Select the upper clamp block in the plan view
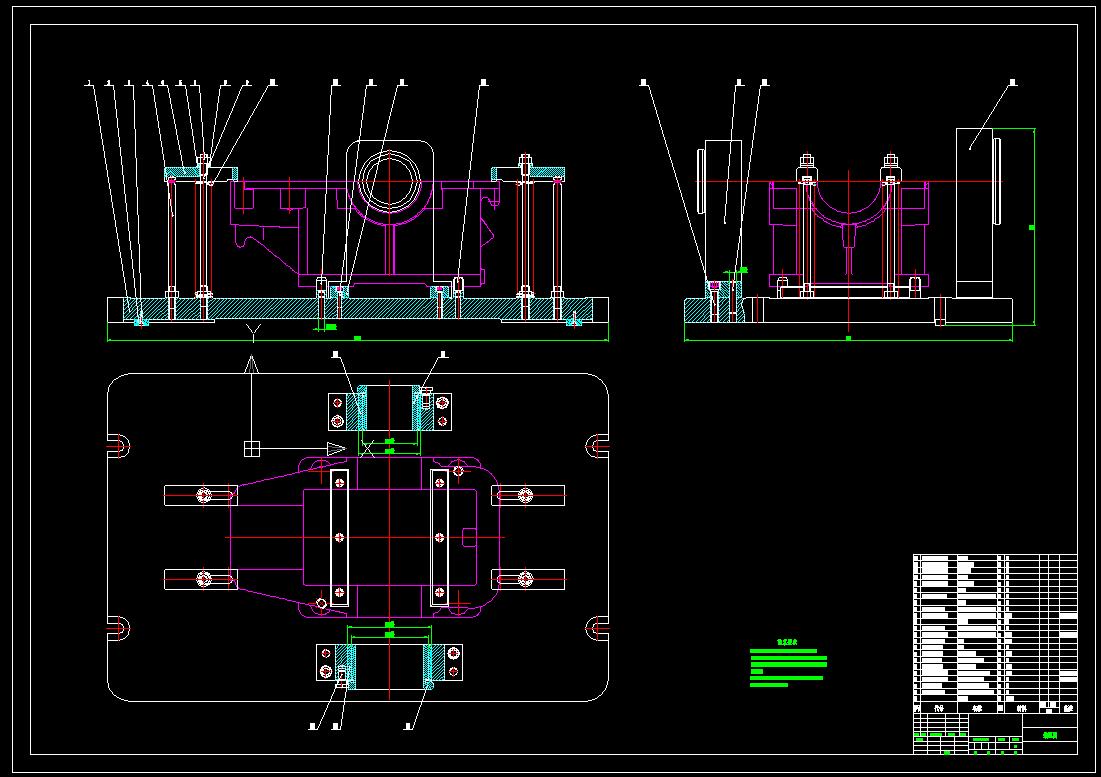The height and width of the screenshot is (777, 1101). pos(390,408)
